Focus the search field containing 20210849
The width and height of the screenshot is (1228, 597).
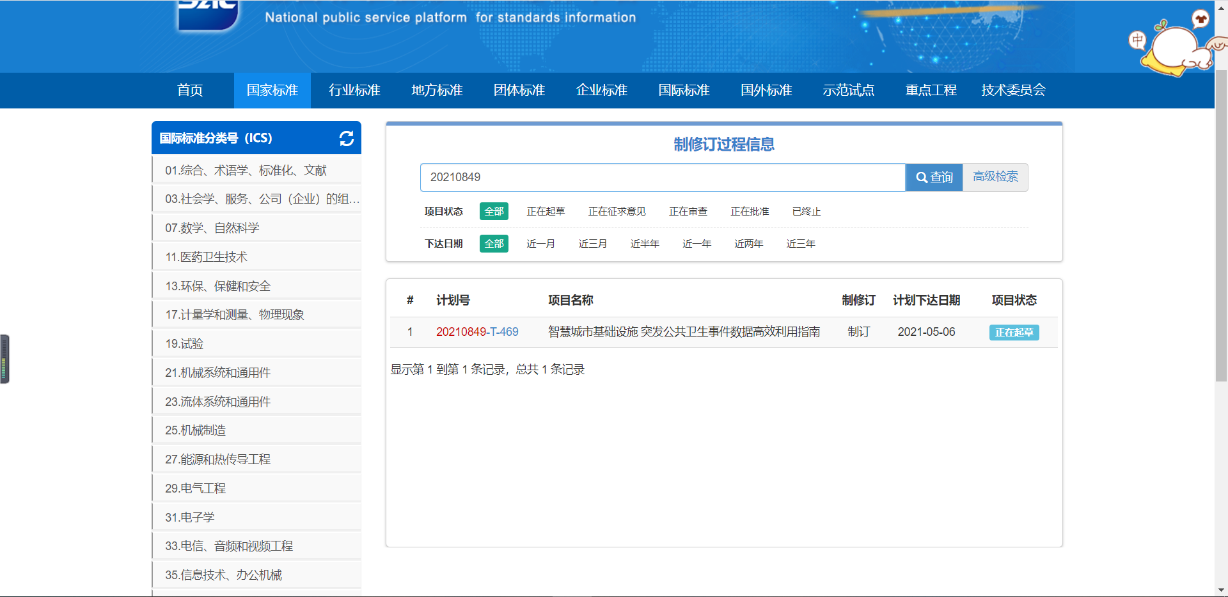[662, 177]
